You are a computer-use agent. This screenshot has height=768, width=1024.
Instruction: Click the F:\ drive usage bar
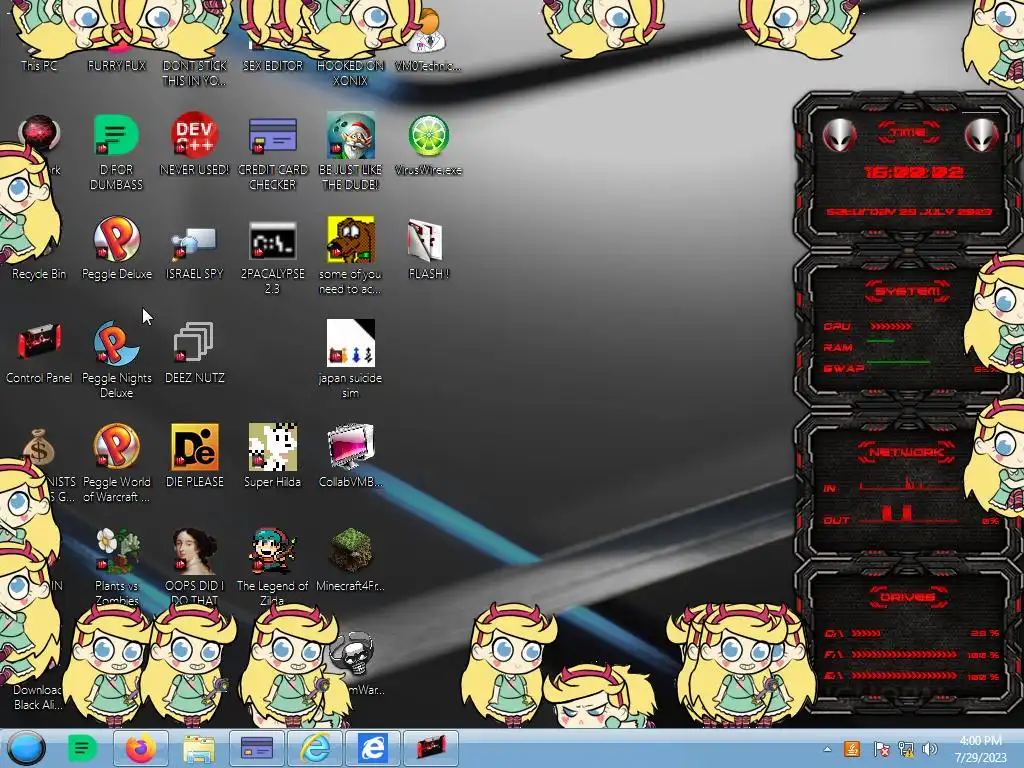tap(904, 654)
